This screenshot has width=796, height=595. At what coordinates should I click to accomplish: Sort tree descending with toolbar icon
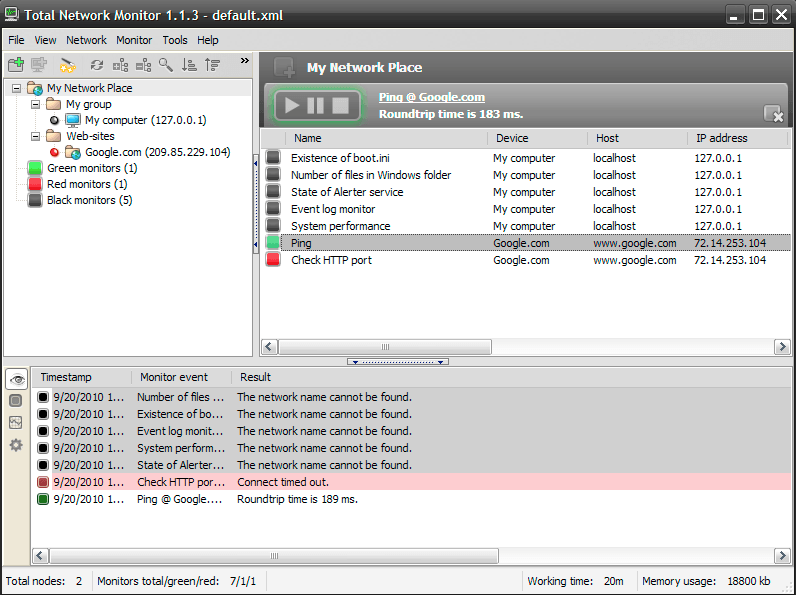(212, 65)
